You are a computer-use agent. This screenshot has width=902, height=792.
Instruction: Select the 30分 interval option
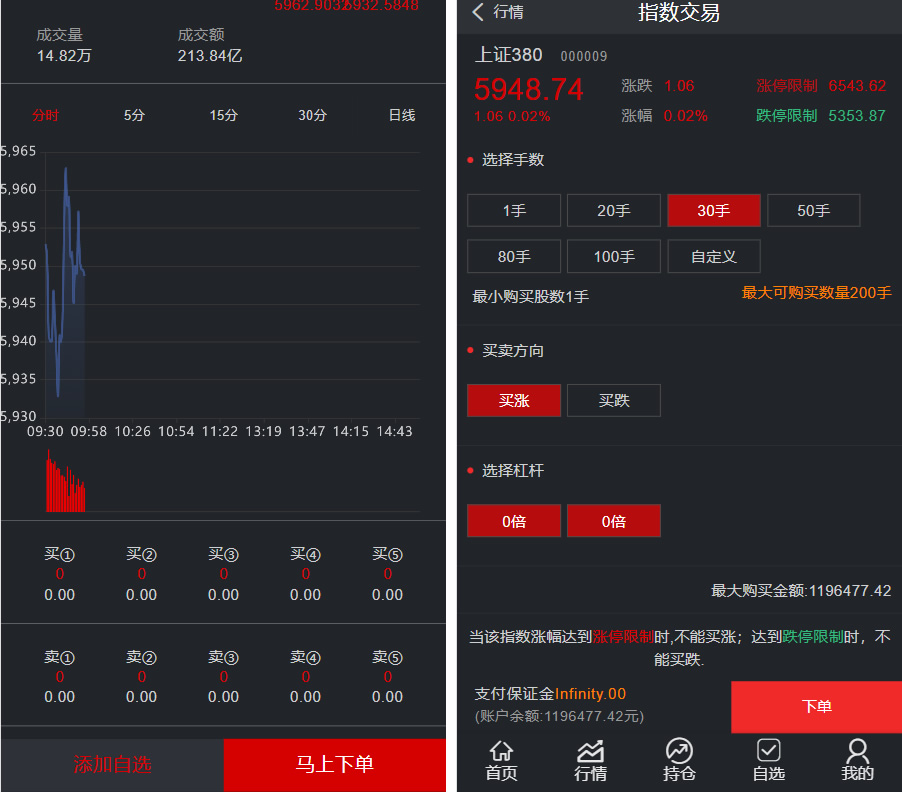tap(311, 115)
